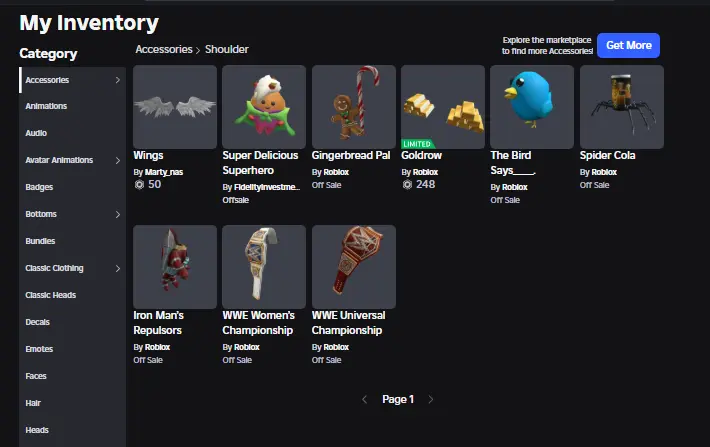This screenshot has height=447, width=710.
Task: Open Iron Man's Repulsors item image
Action: point(175,267)
